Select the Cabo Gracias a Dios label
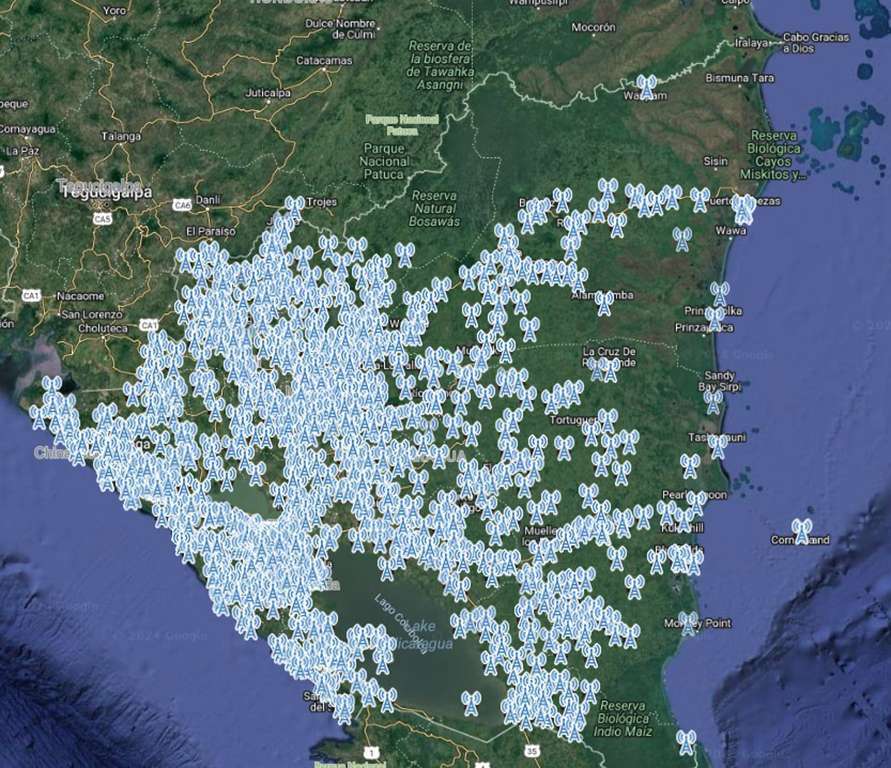 click(815, 42)
